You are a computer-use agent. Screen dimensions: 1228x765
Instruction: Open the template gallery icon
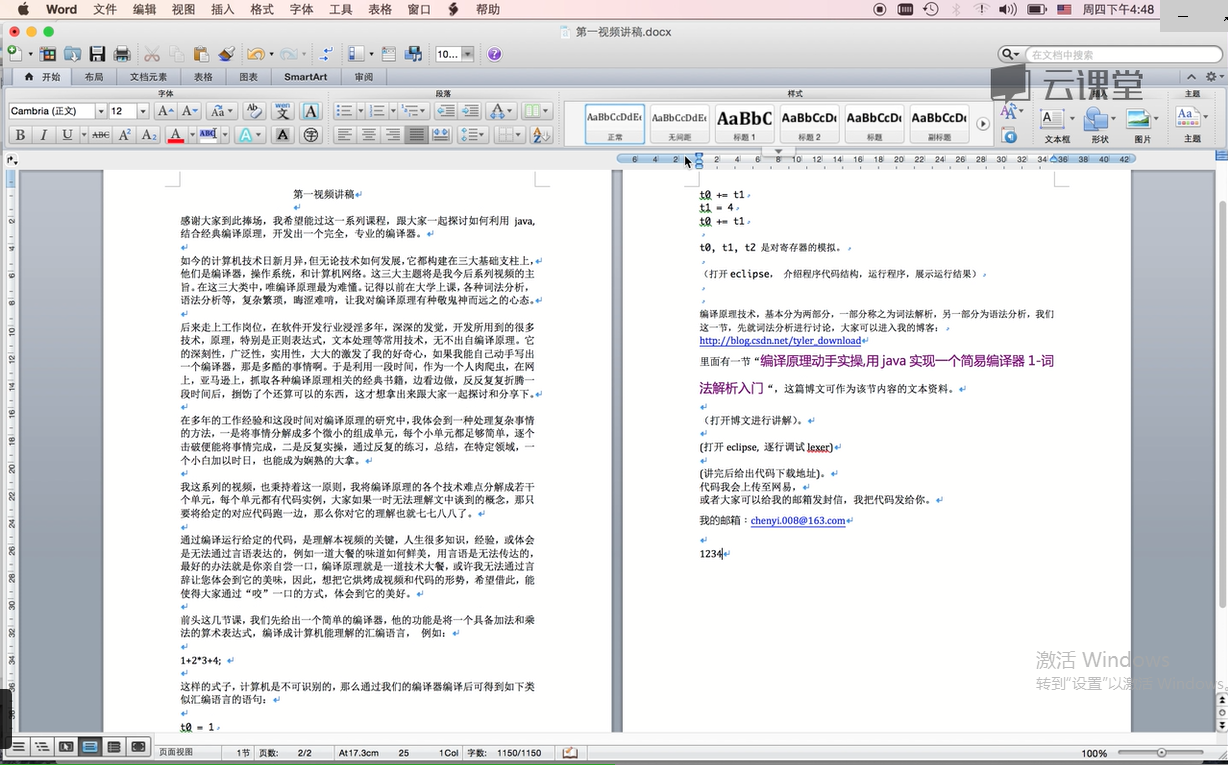[x=47, y=54]
